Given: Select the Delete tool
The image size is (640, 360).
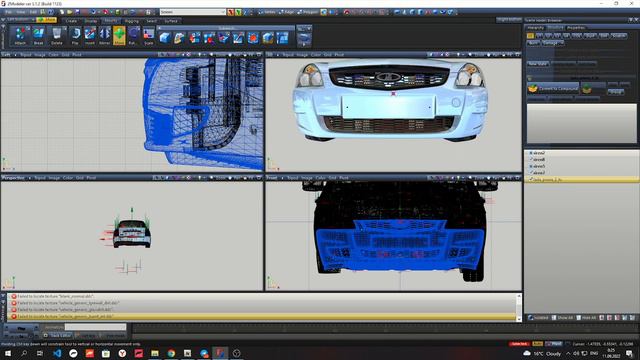Looking at the screenshot, I should [57, 36].
